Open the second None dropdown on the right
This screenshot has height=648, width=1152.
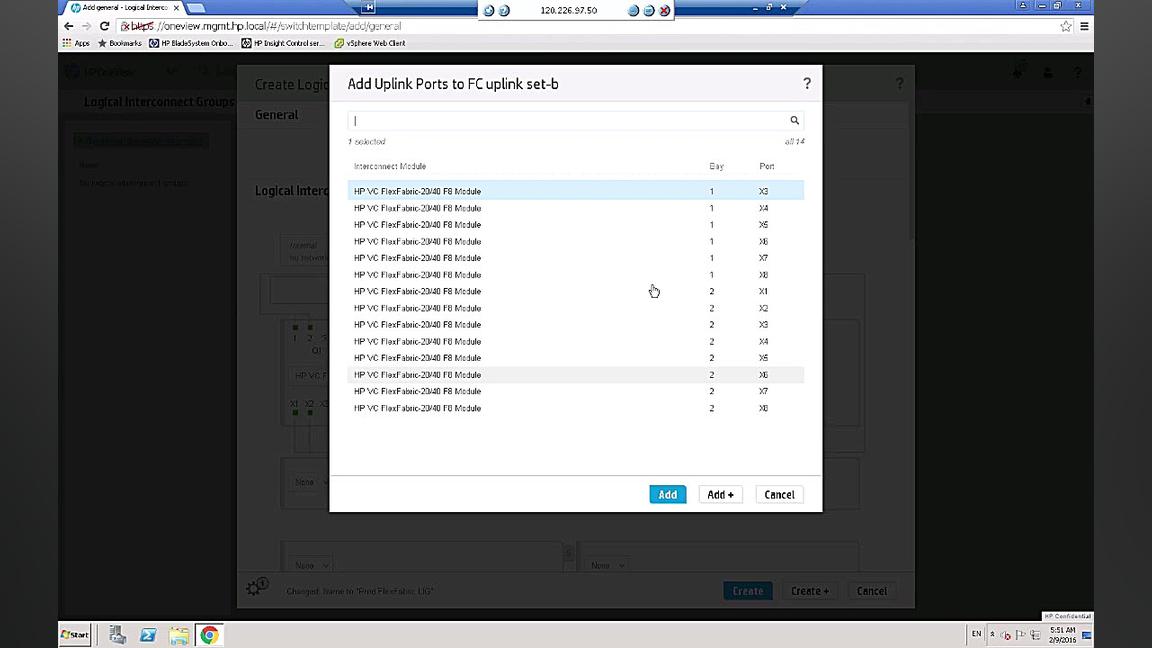click(605, 565)
